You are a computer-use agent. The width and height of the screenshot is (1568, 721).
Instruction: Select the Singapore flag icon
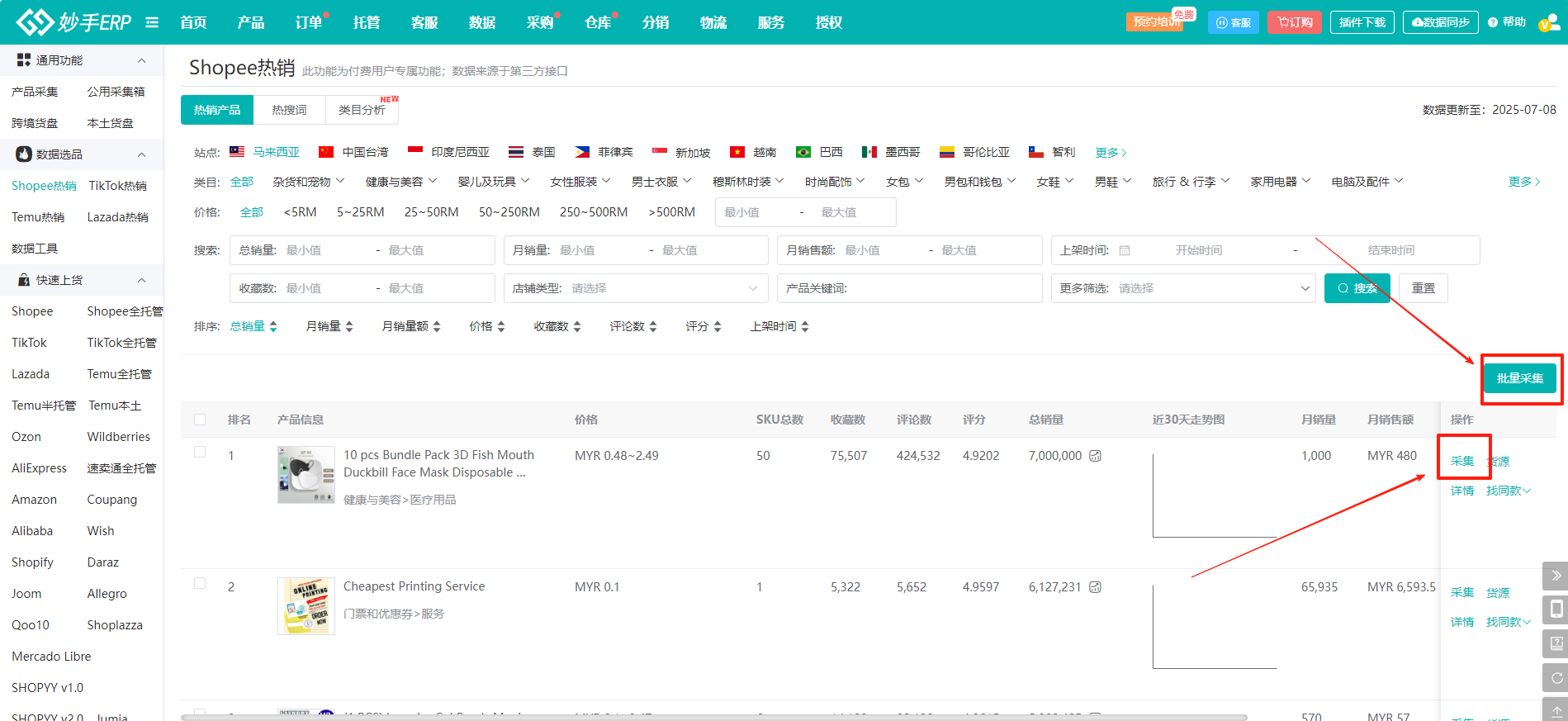tap(660, 152)
